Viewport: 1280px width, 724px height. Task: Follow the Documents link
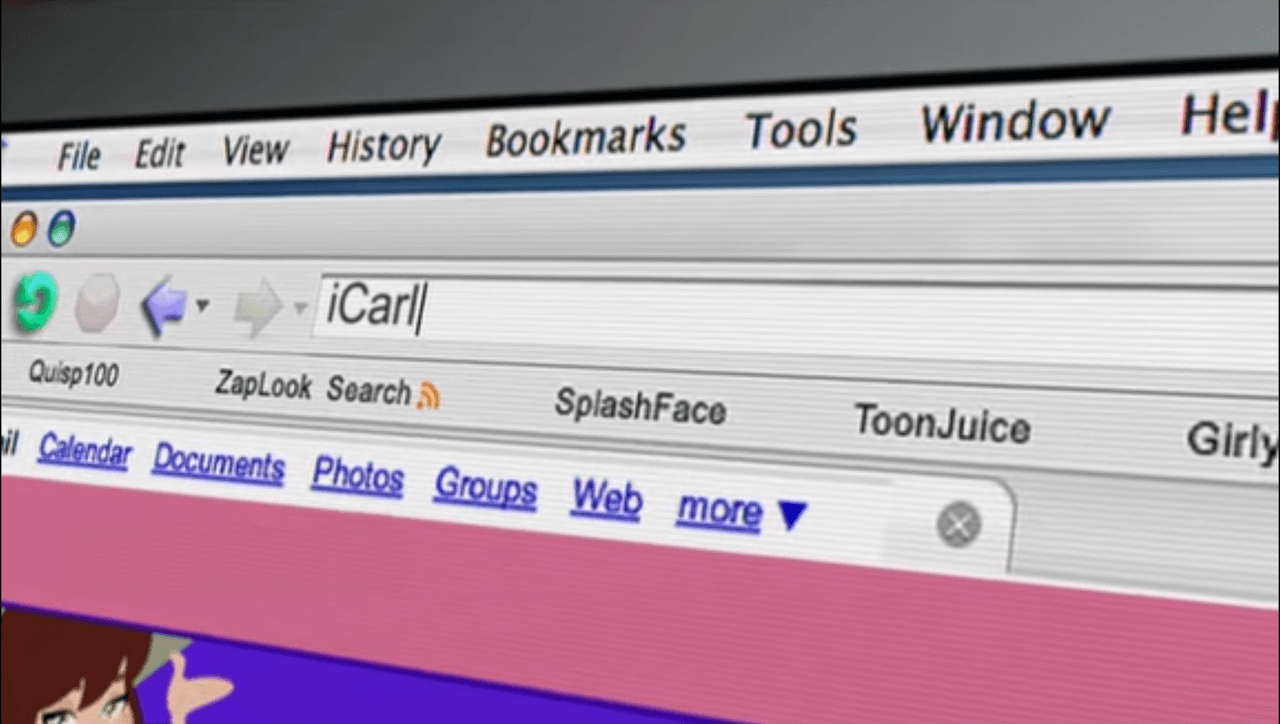pyautogui.click(x=219, y=465)
